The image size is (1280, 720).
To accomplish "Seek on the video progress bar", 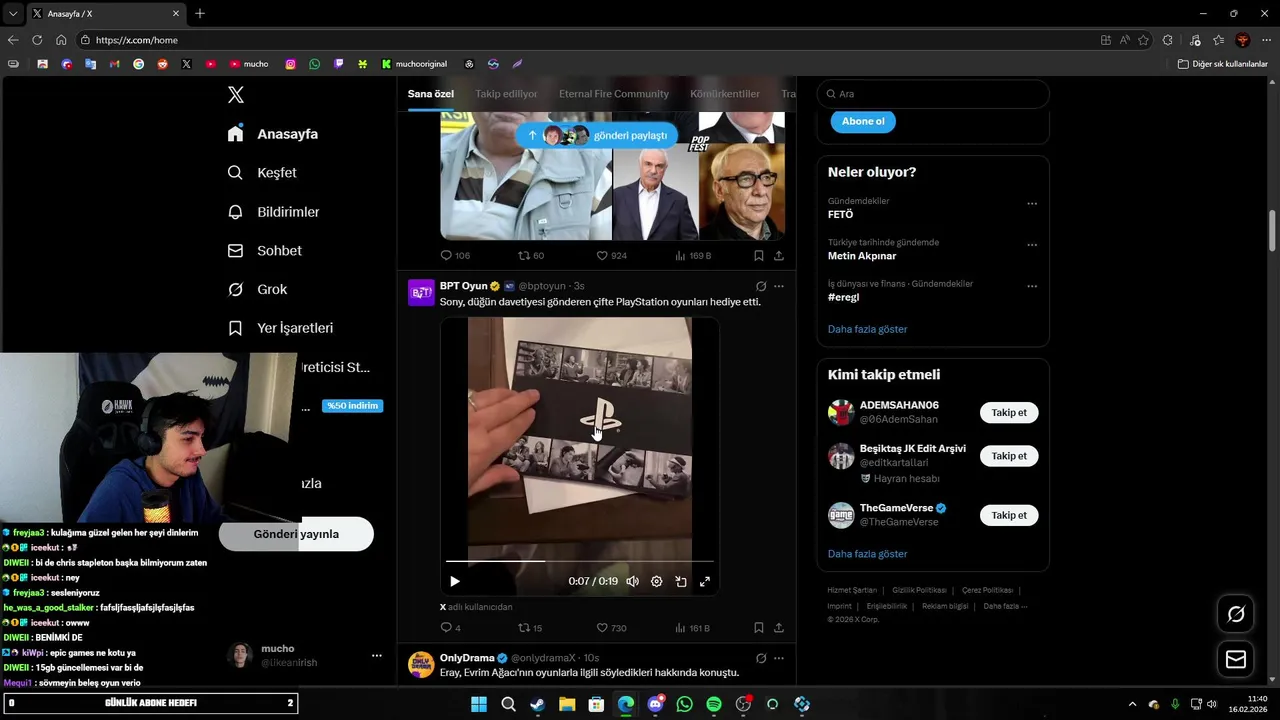I will (x=580, y=561).
